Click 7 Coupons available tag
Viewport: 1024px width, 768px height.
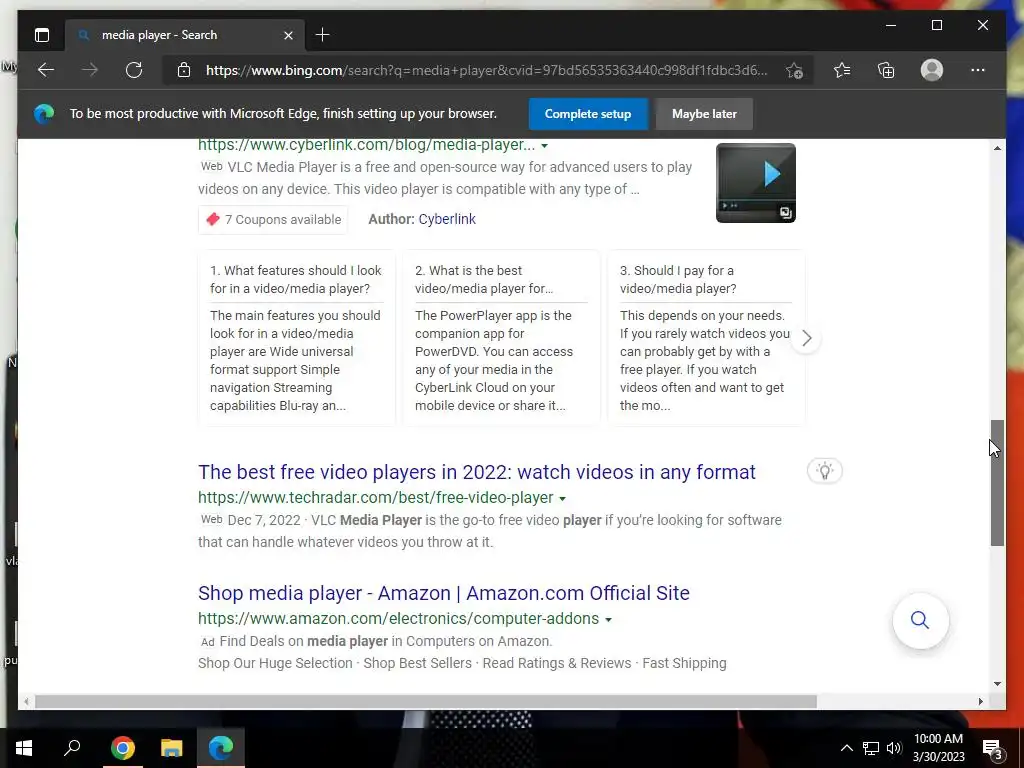click(x=273, y=219)
